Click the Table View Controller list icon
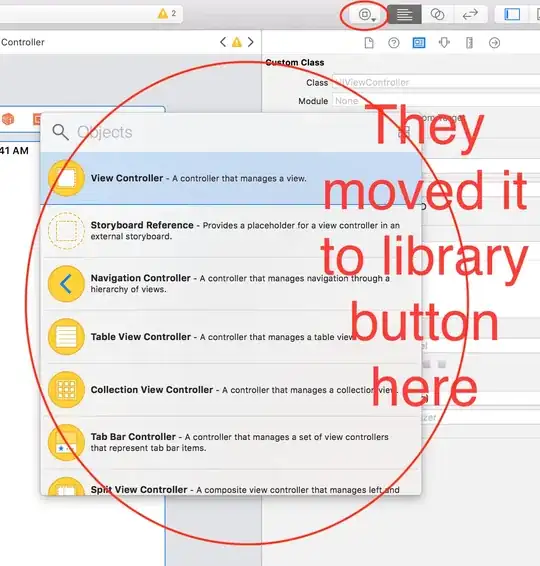 (66, 337)
